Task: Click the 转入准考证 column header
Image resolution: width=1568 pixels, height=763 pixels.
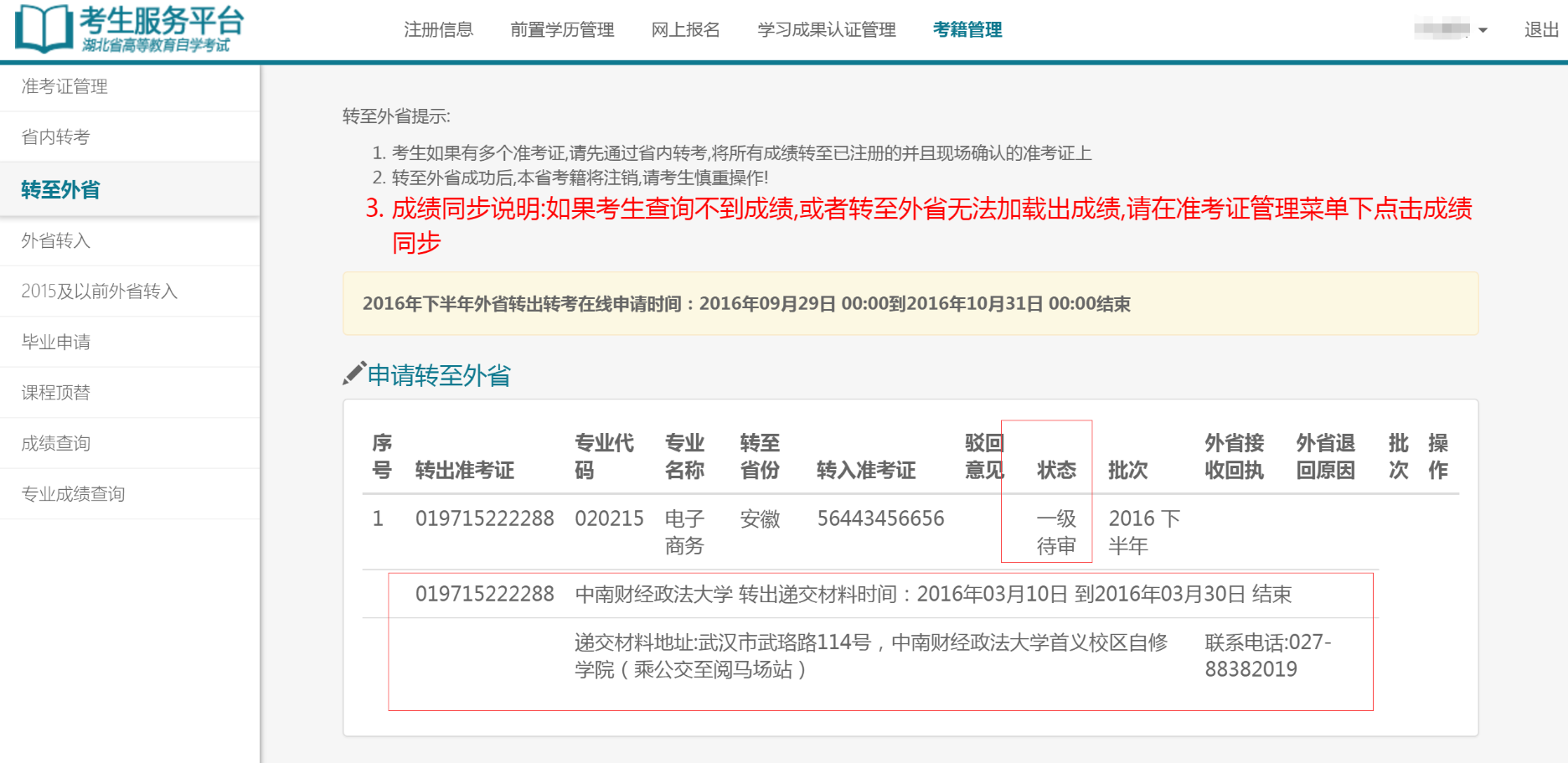Action: 866,470
